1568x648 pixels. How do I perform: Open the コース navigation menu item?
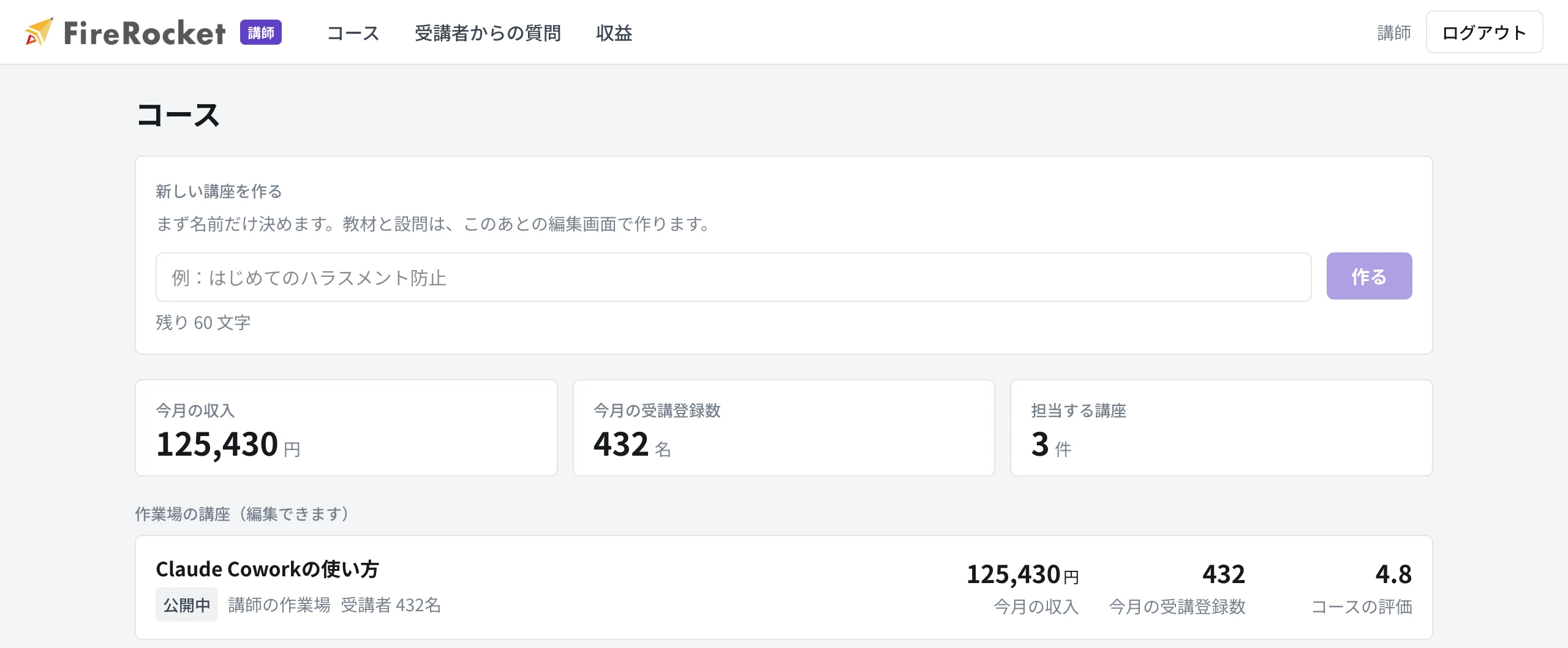(x=353, y=33)
